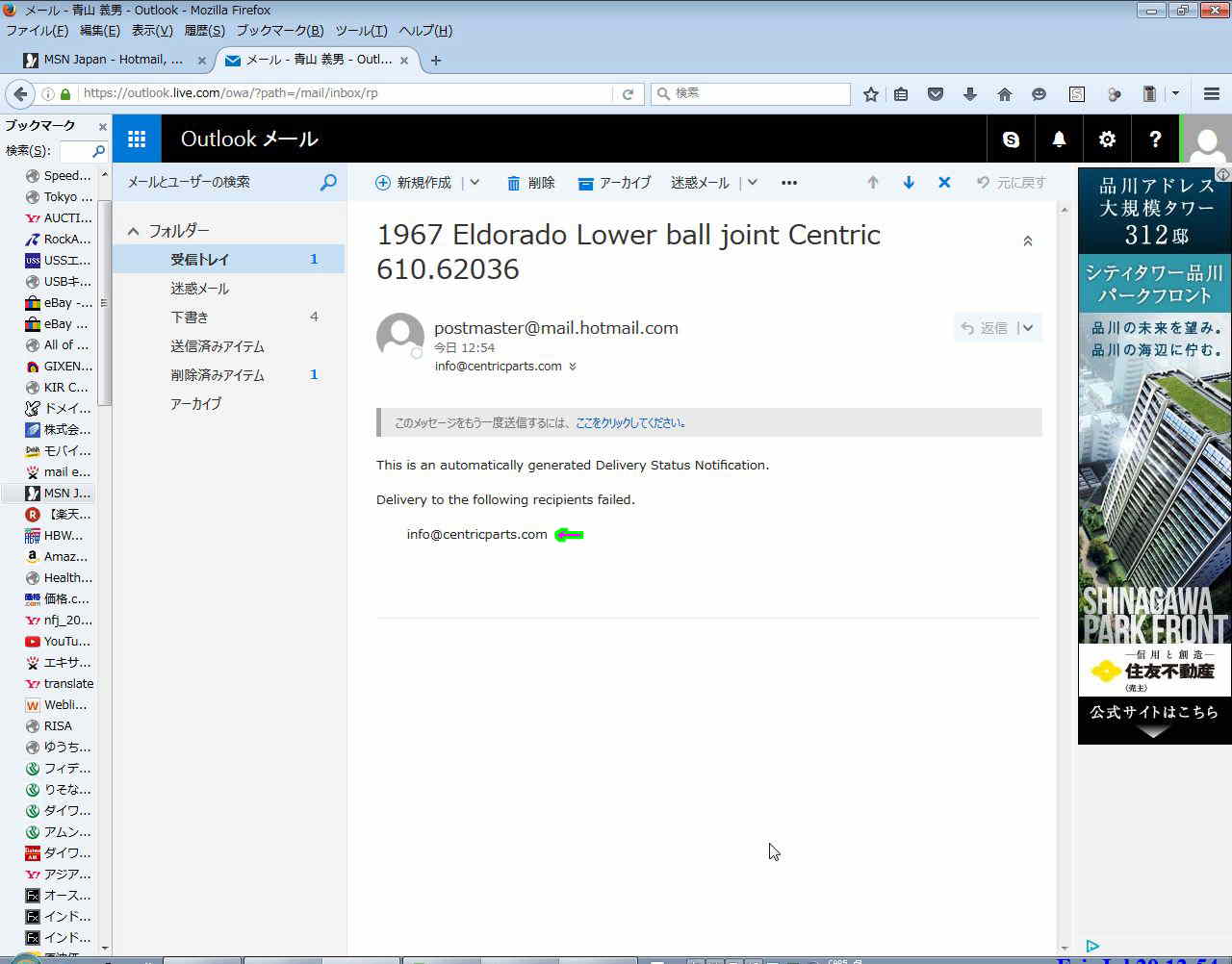1232x964 pixels.
Task: Select the Sent Items folder
Action: (218, 346)
